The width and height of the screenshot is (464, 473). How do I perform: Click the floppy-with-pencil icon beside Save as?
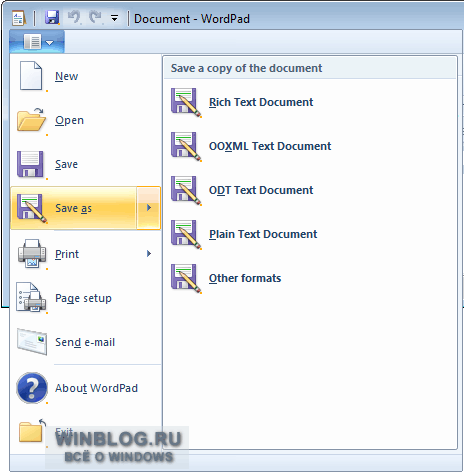coord(32,208)
